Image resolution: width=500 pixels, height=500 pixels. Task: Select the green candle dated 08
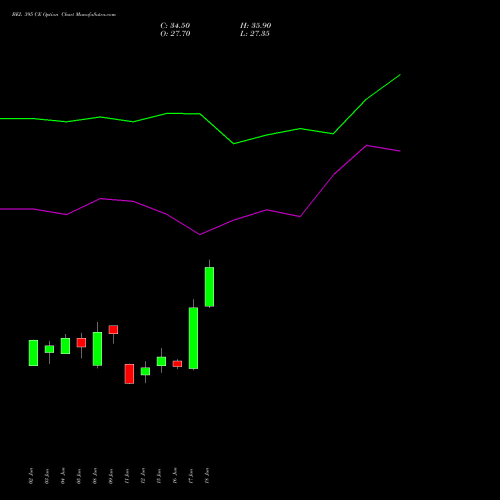pyautogui.click(x=97, y=349)
